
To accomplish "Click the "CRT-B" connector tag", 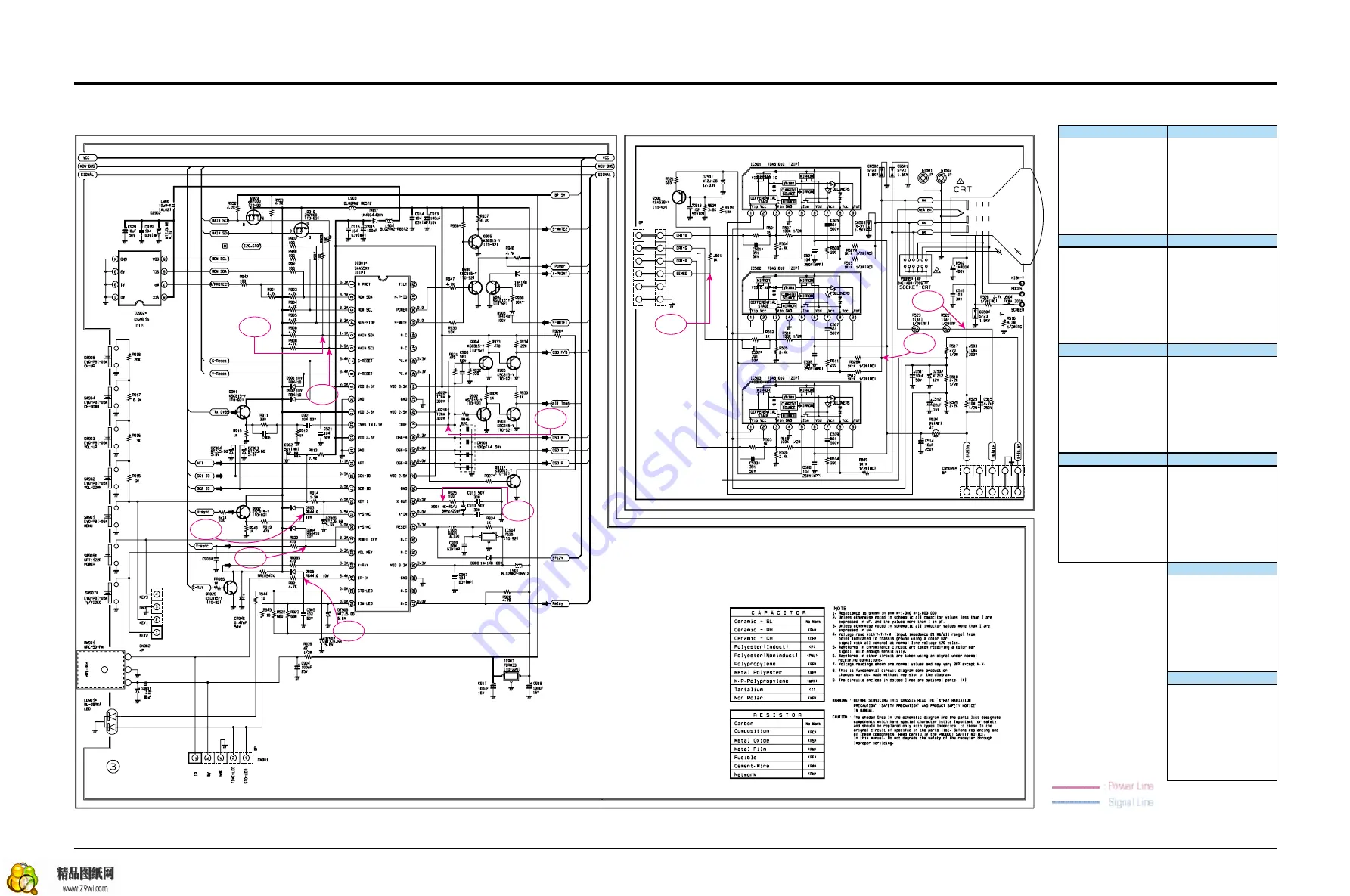I will click(x=682, y=235).
